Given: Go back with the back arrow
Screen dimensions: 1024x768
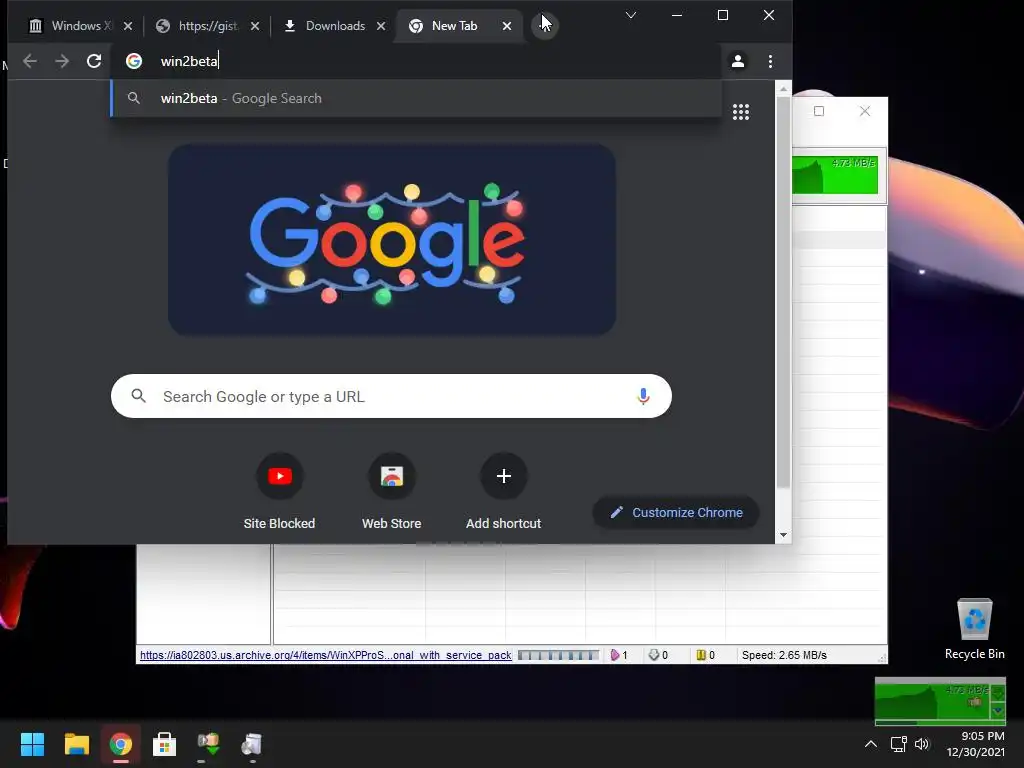Looking at the screenshot, I should pyautogui.click(x=30, y=61).
